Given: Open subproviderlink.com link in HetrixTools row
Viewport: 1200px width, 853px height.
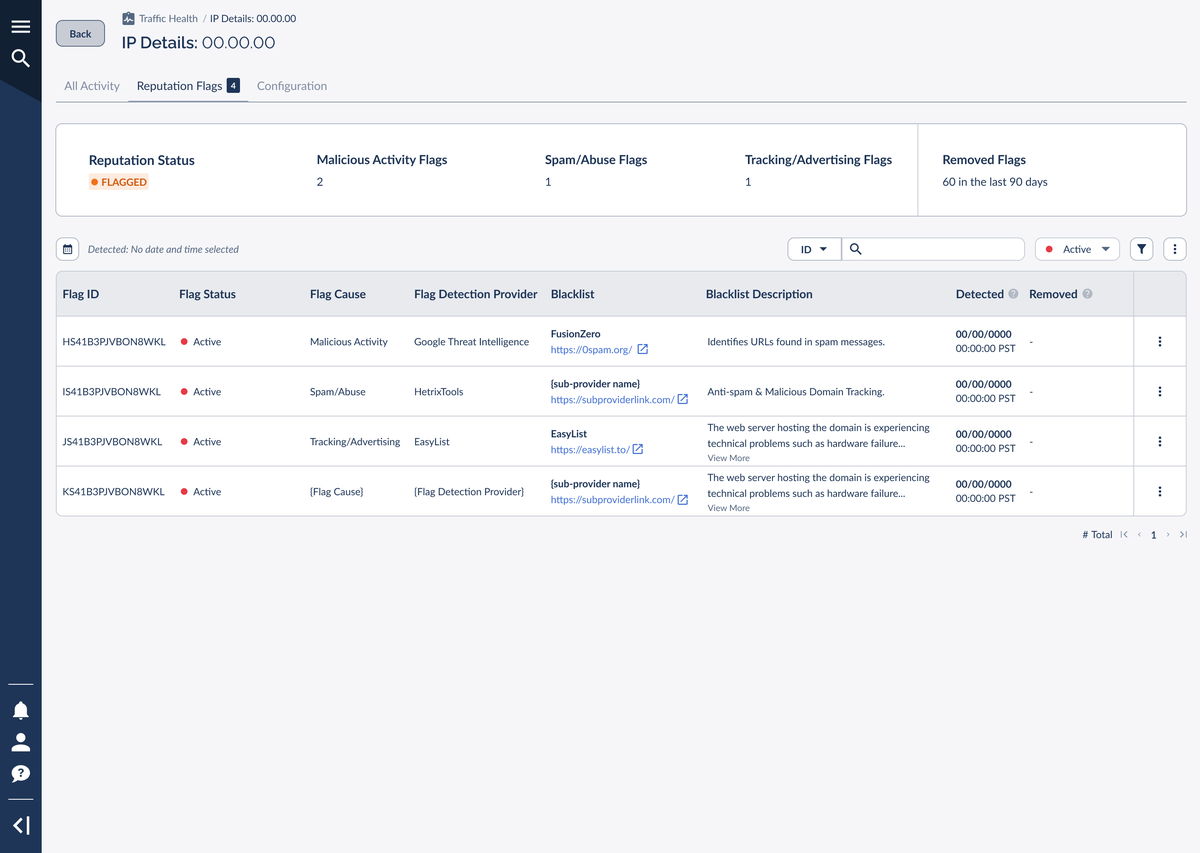Looking at the screenshot, I should pos(612,399).
